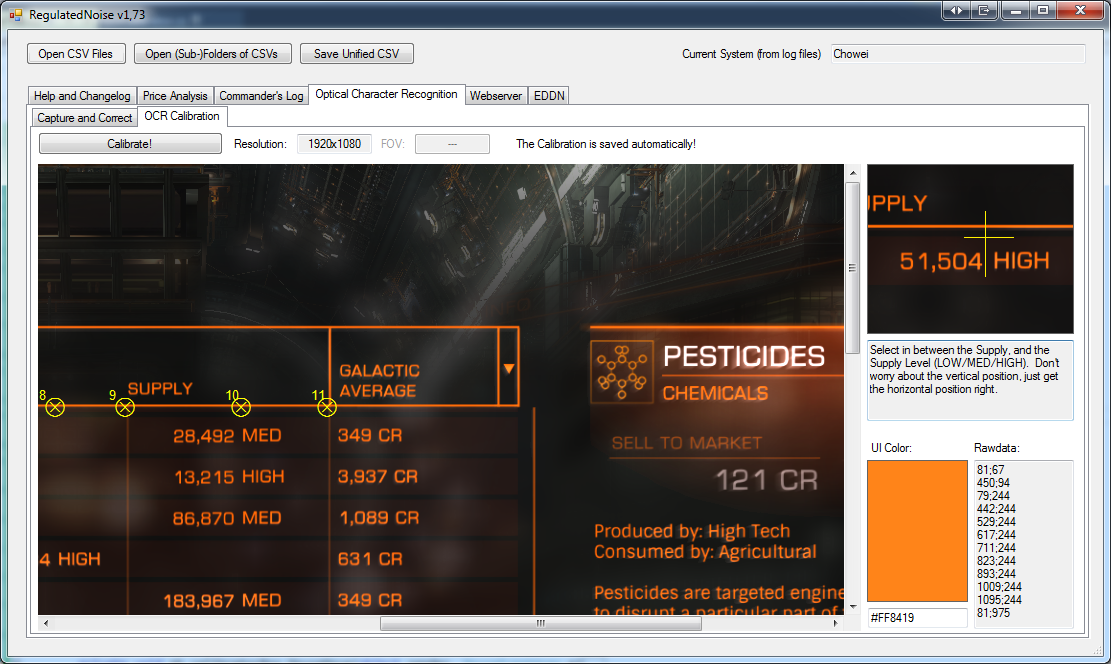The width and height of the screenshot is (1111, 664).
Task: Click the '121 CR' sell to market price
Action: click(767, 480)
